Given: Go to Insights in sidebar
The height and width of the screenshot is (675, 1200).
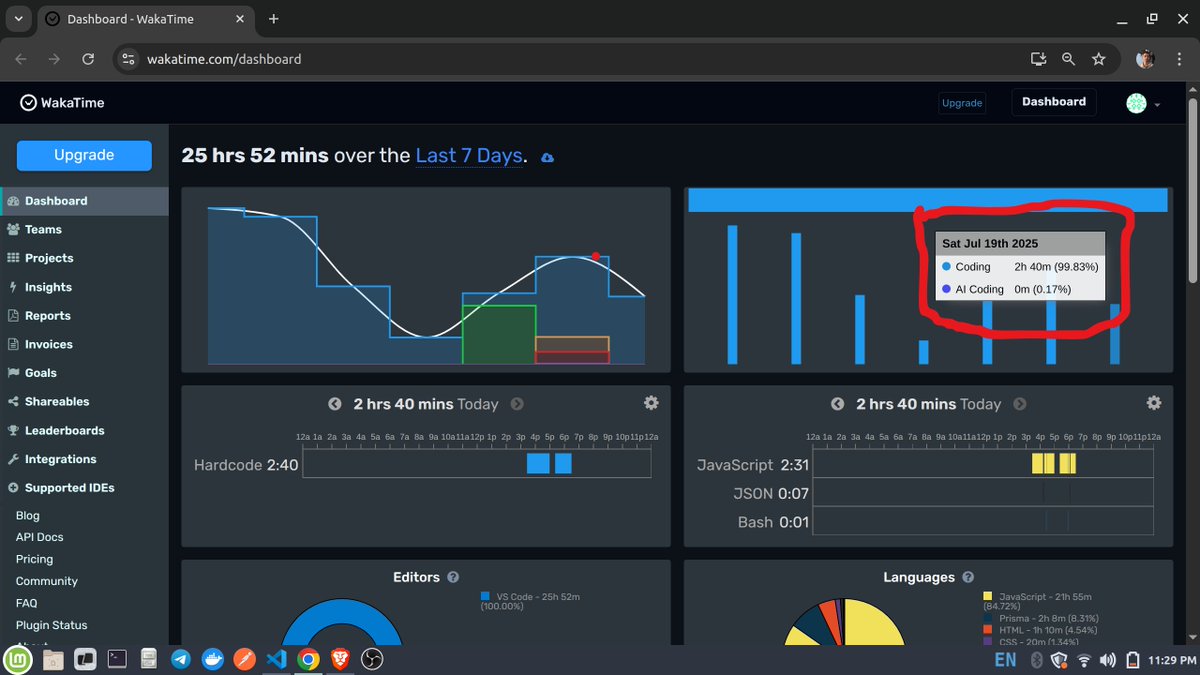Looking at the screenshot, I should tap(48, 287).
